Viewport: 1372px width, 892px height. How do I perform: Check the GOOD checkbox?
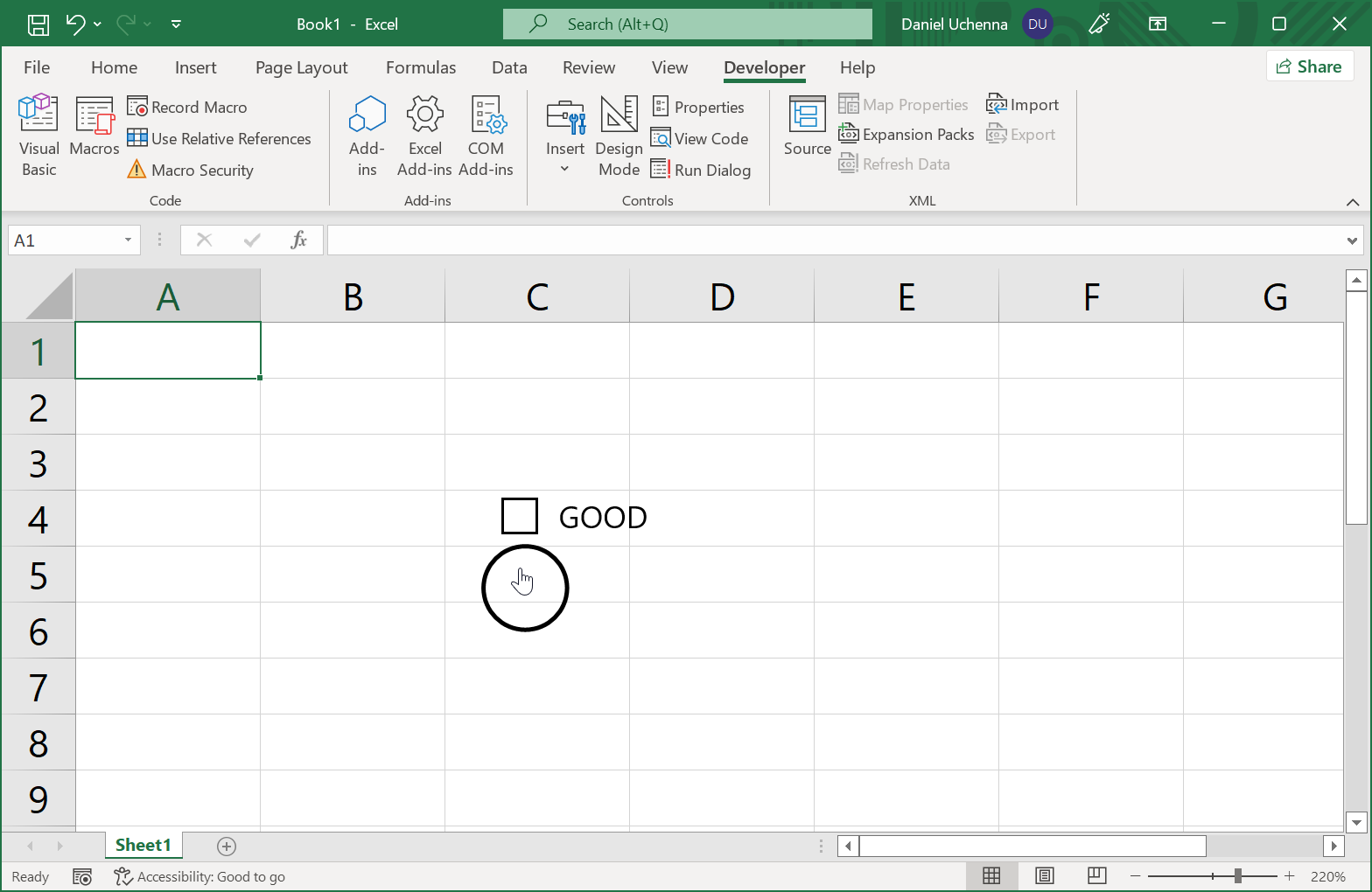tap(520, 516)
